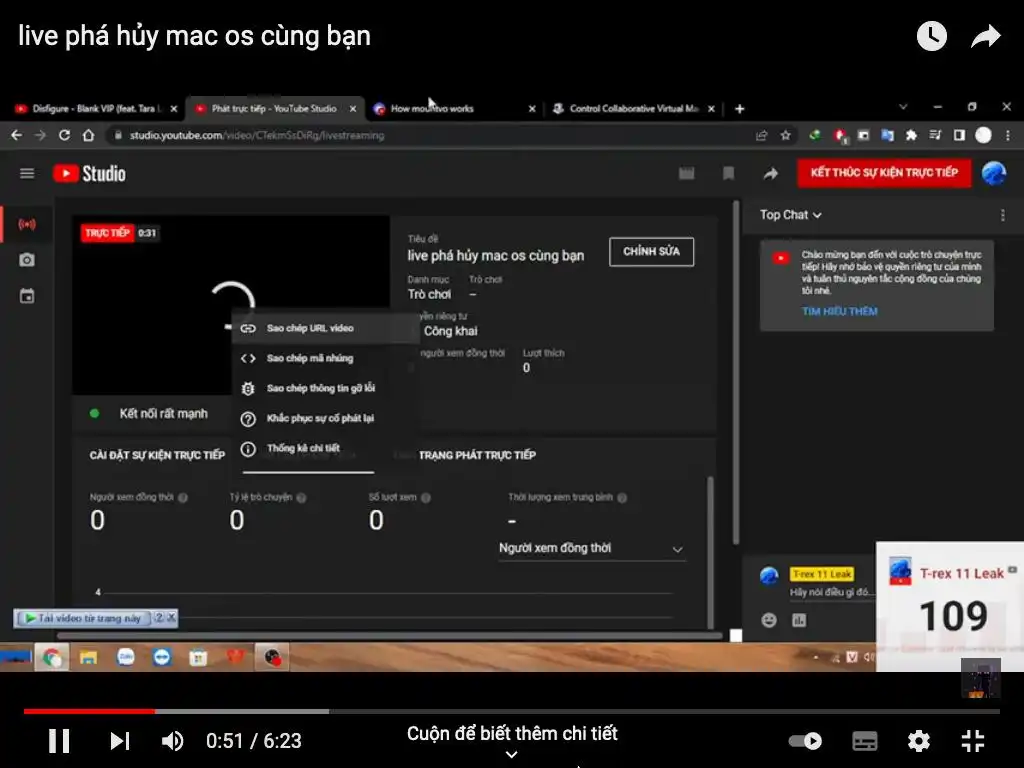Click the studio.youtube.com address bar

pos(431,135)
